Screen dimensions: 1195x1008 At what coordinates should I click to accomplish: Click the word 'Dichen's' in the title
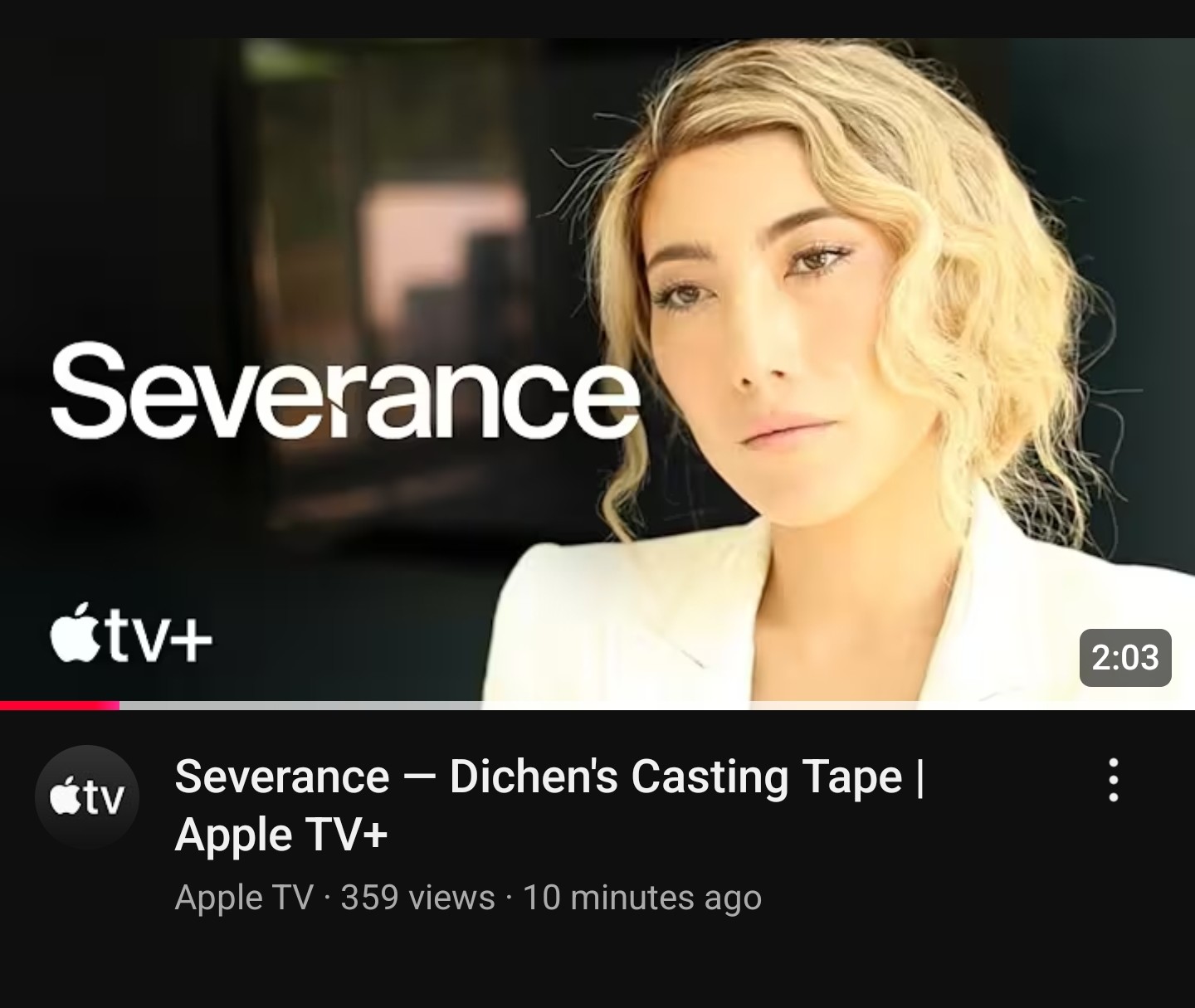(533, 777)
